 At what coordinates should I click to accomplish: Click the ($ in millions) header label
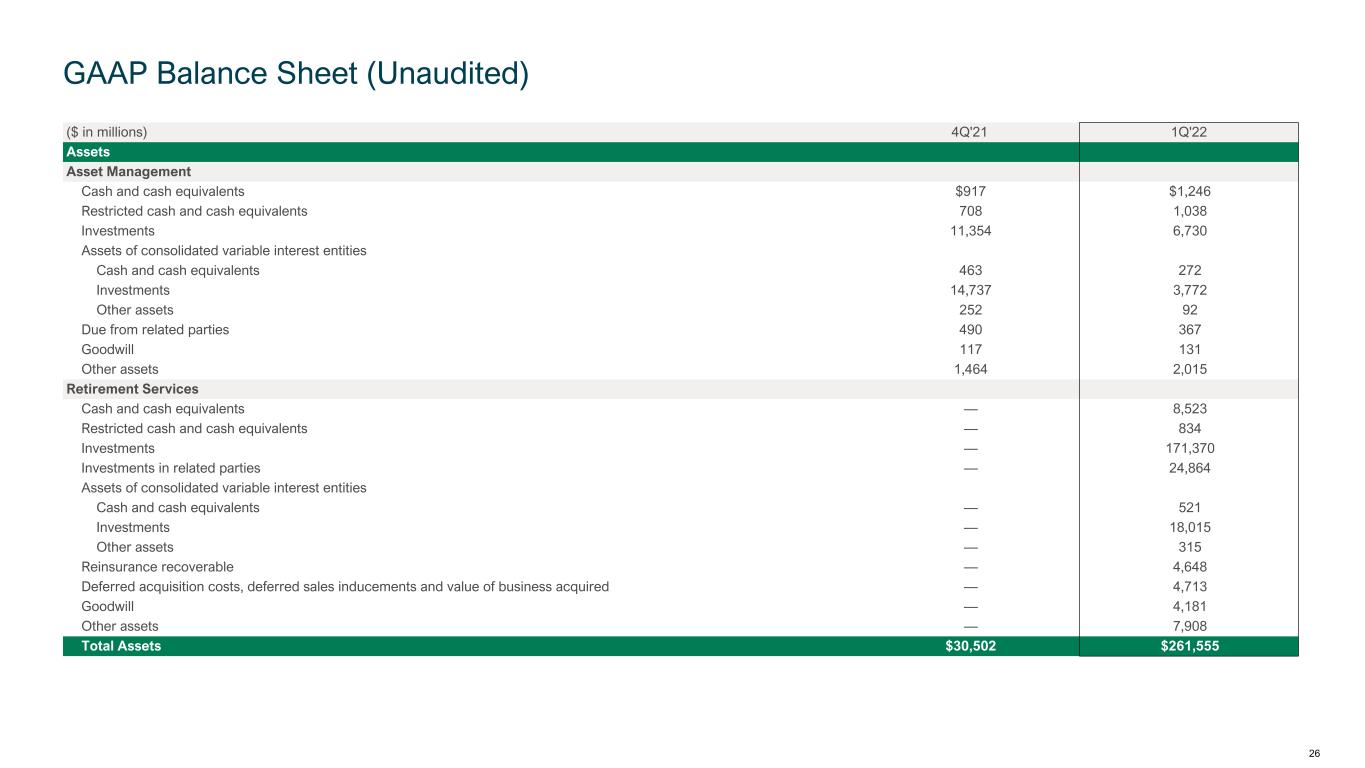107,132
